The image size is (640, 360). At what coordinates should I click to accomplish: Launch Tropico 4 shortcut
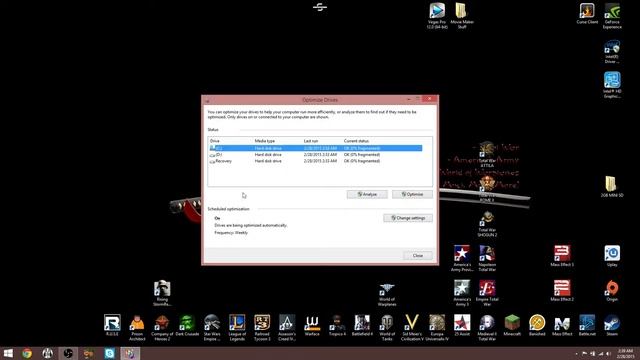[x=337, y=325]
